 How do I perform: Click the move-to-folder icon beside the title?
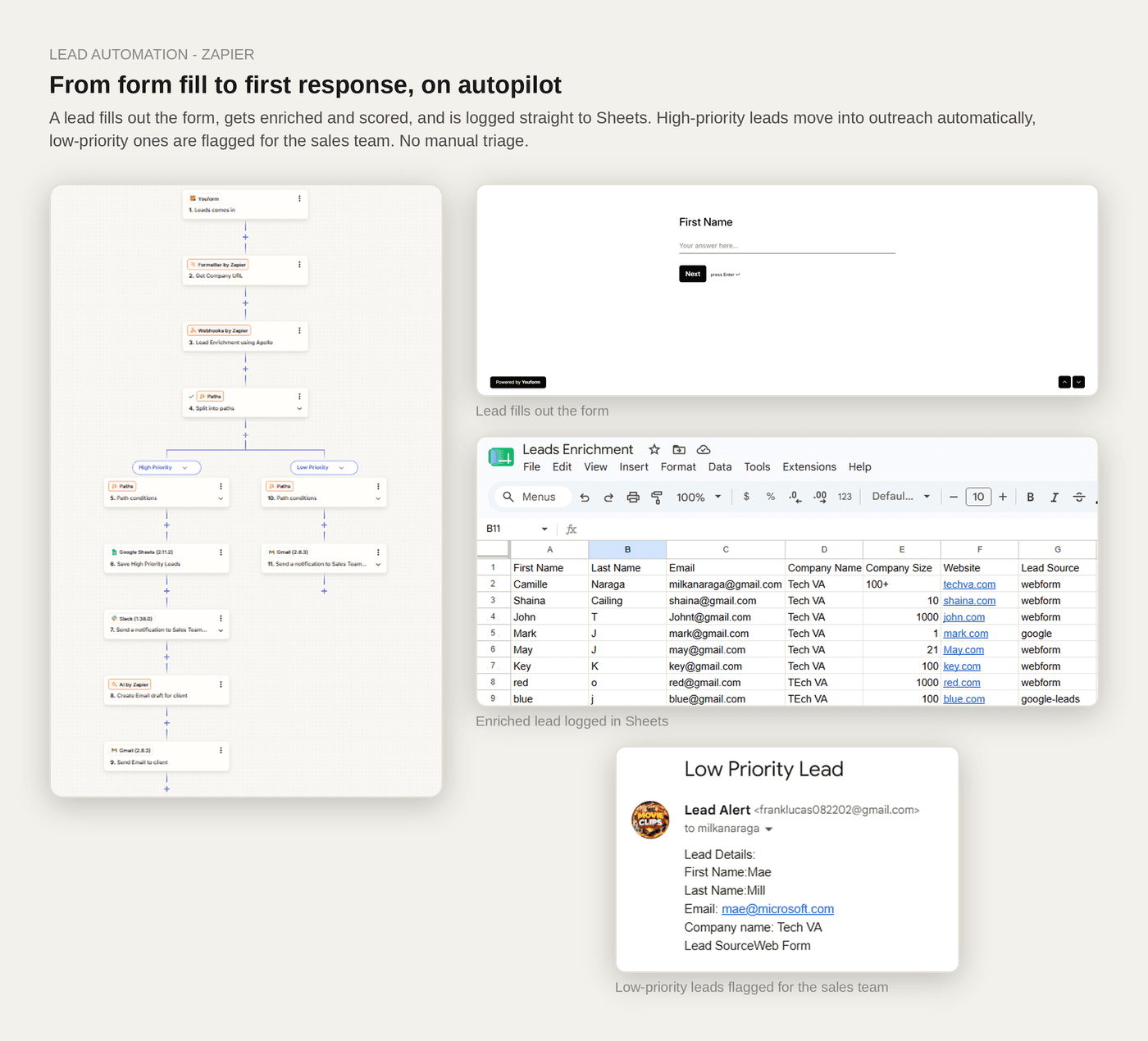click(679, 449)
